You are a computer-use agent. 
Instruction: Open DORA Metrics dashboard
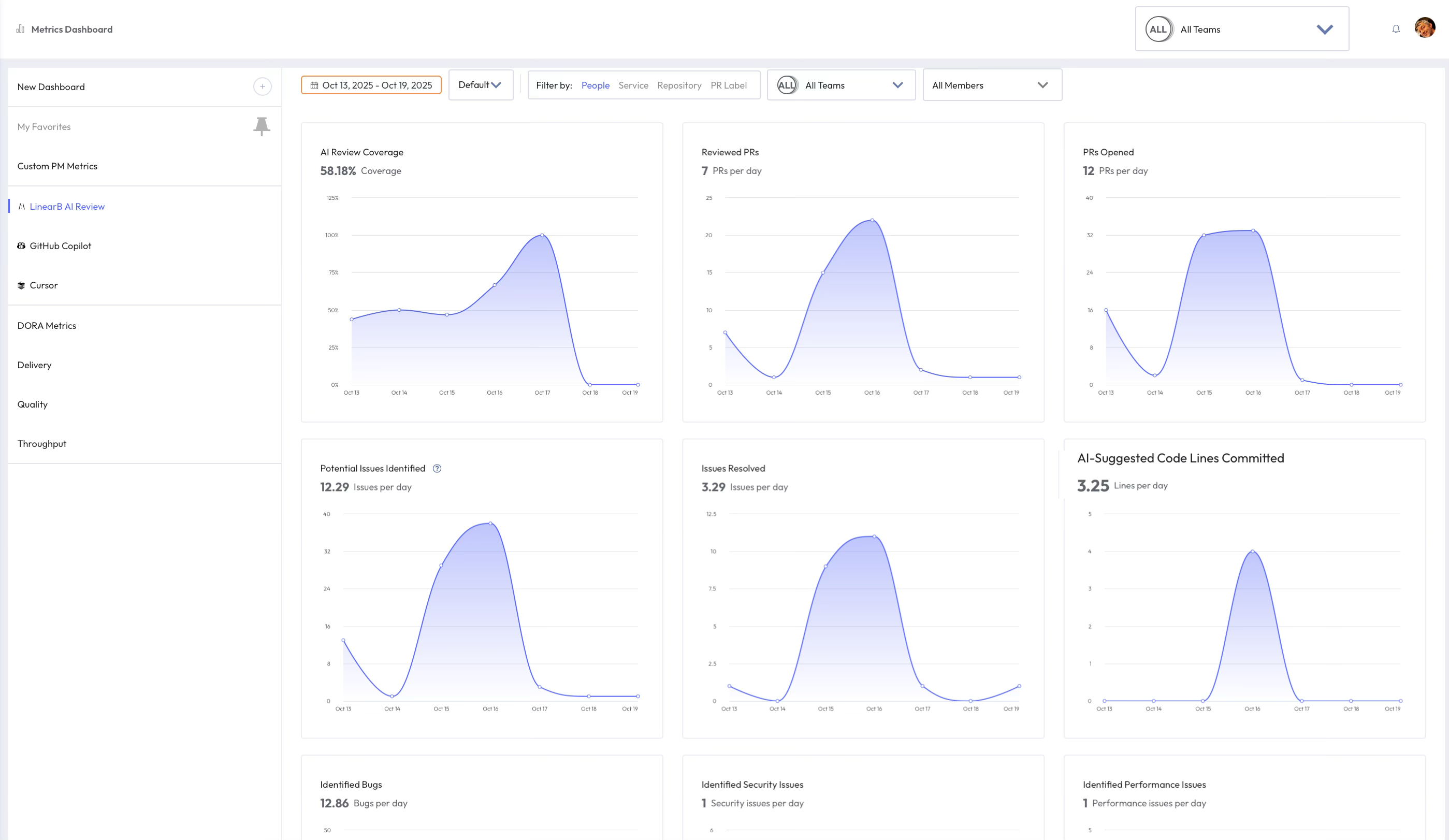pyautogui.click(x=47, y=325)
